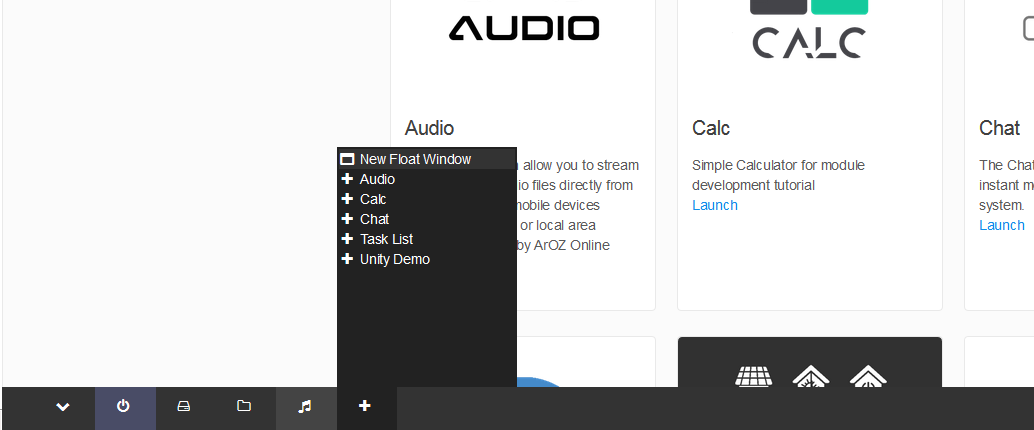Launch the Calc module via its link
1034x430 pixels.
tap(714, 205)
